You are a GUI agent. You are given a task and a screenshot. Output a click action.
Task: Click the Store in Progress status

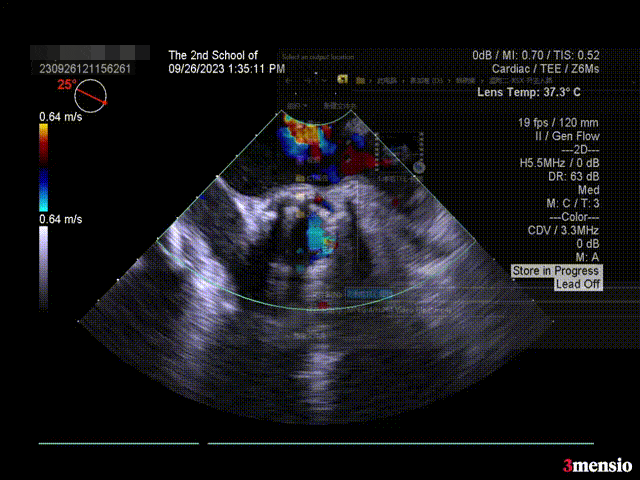pos(555,271)
